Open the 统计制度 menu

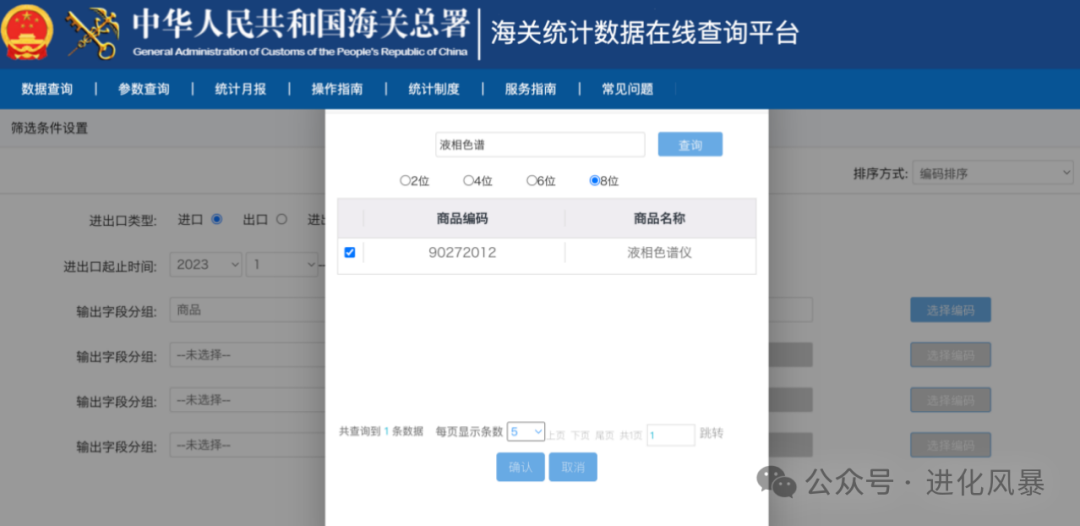[x=434, y=89]
